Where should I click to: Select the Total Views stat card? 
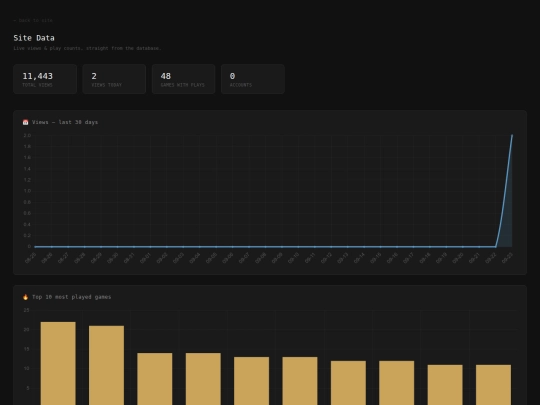[45, 79]
